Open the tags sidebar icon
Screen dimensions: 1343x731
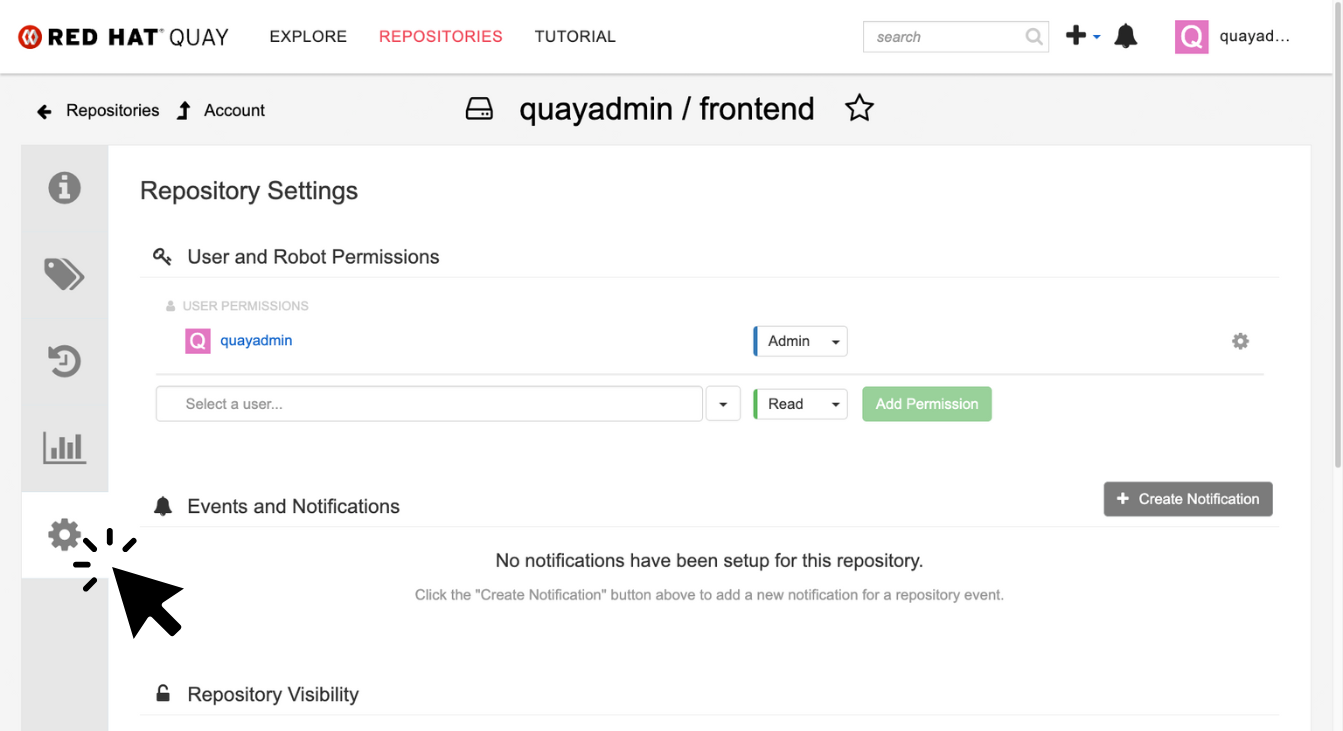click(65, 274)
